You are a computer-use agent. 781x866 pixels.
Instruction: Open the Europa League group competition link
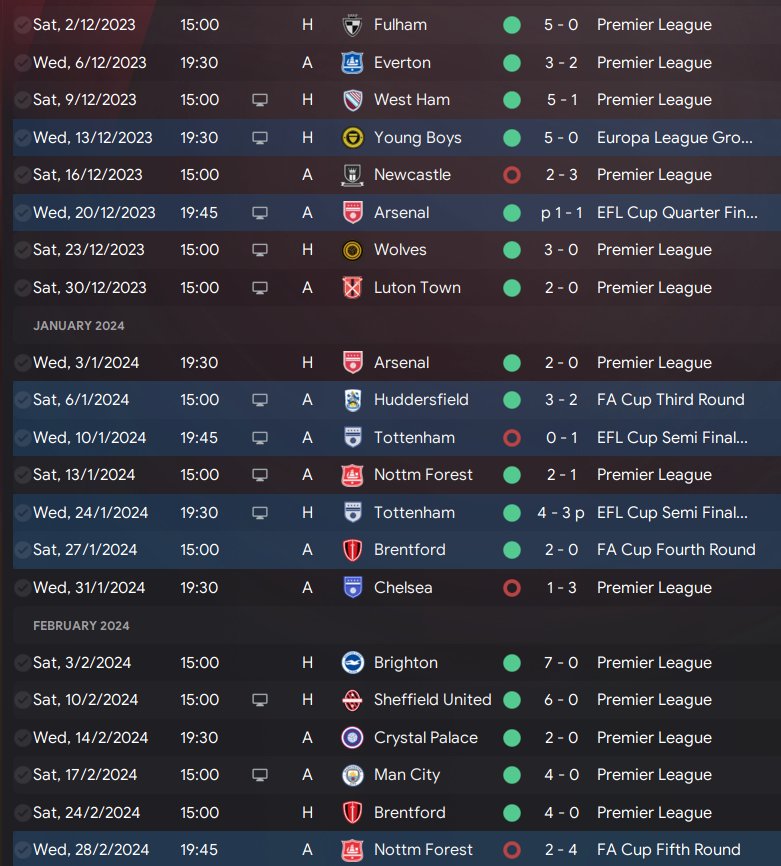(674, 138)
